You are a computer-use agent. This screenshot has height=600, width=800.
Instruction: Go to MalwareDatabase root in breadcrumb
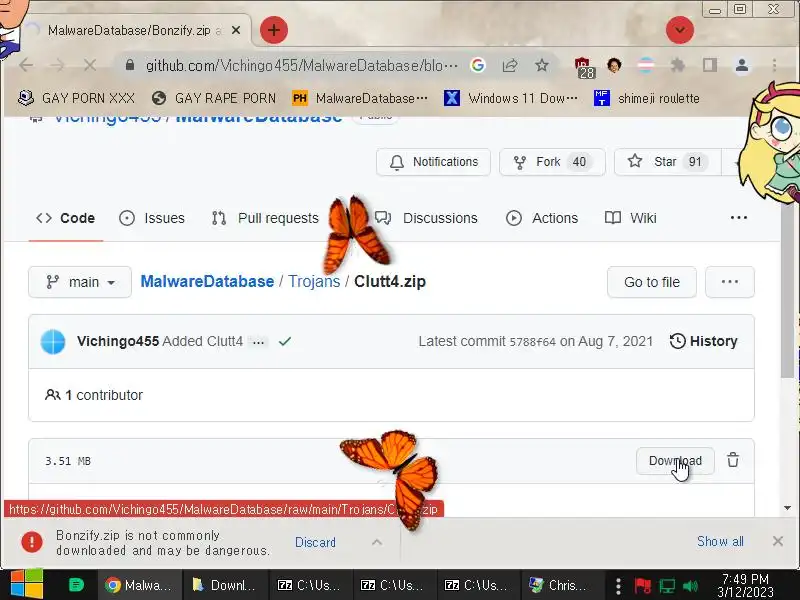coord(207,282)
